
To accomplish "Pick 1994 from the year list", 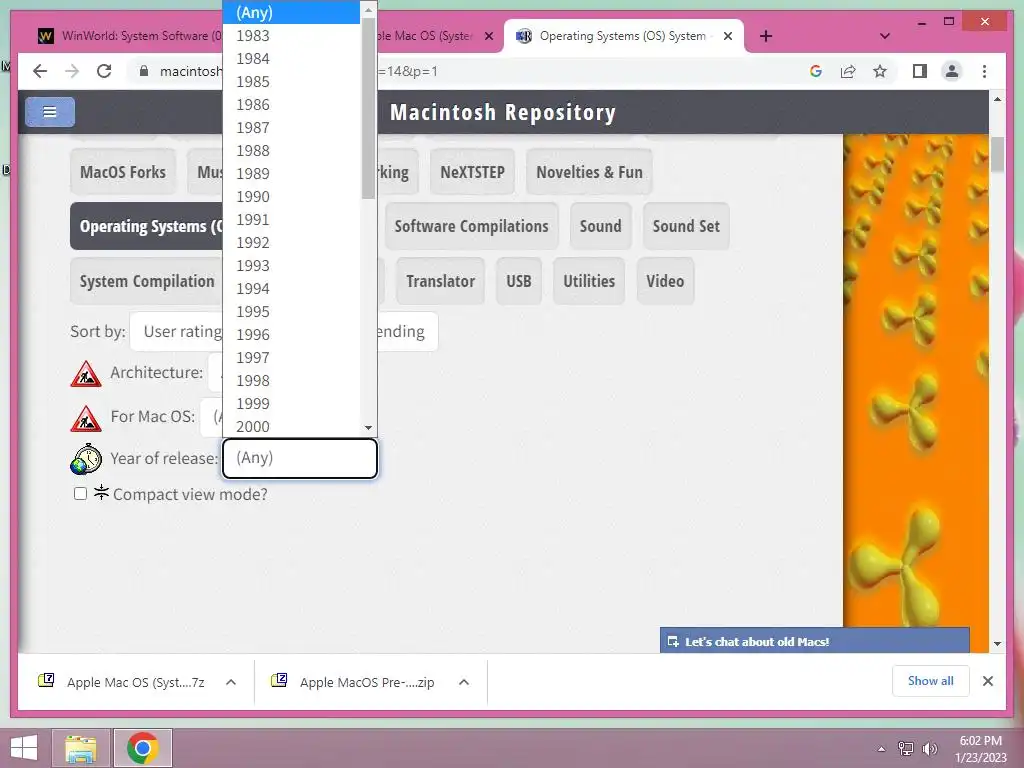I will [x=291, y=289].
